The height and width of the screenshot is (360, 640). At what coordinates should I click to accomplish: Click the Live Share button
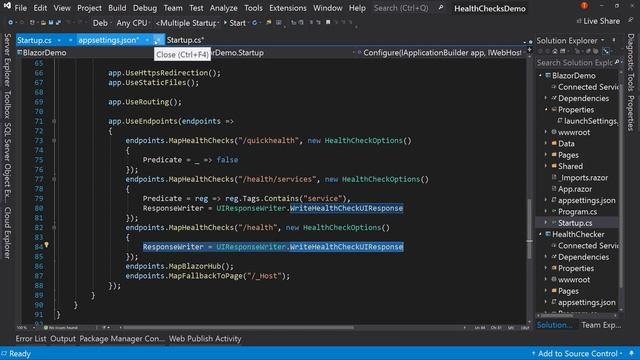(x=598, y=21)
